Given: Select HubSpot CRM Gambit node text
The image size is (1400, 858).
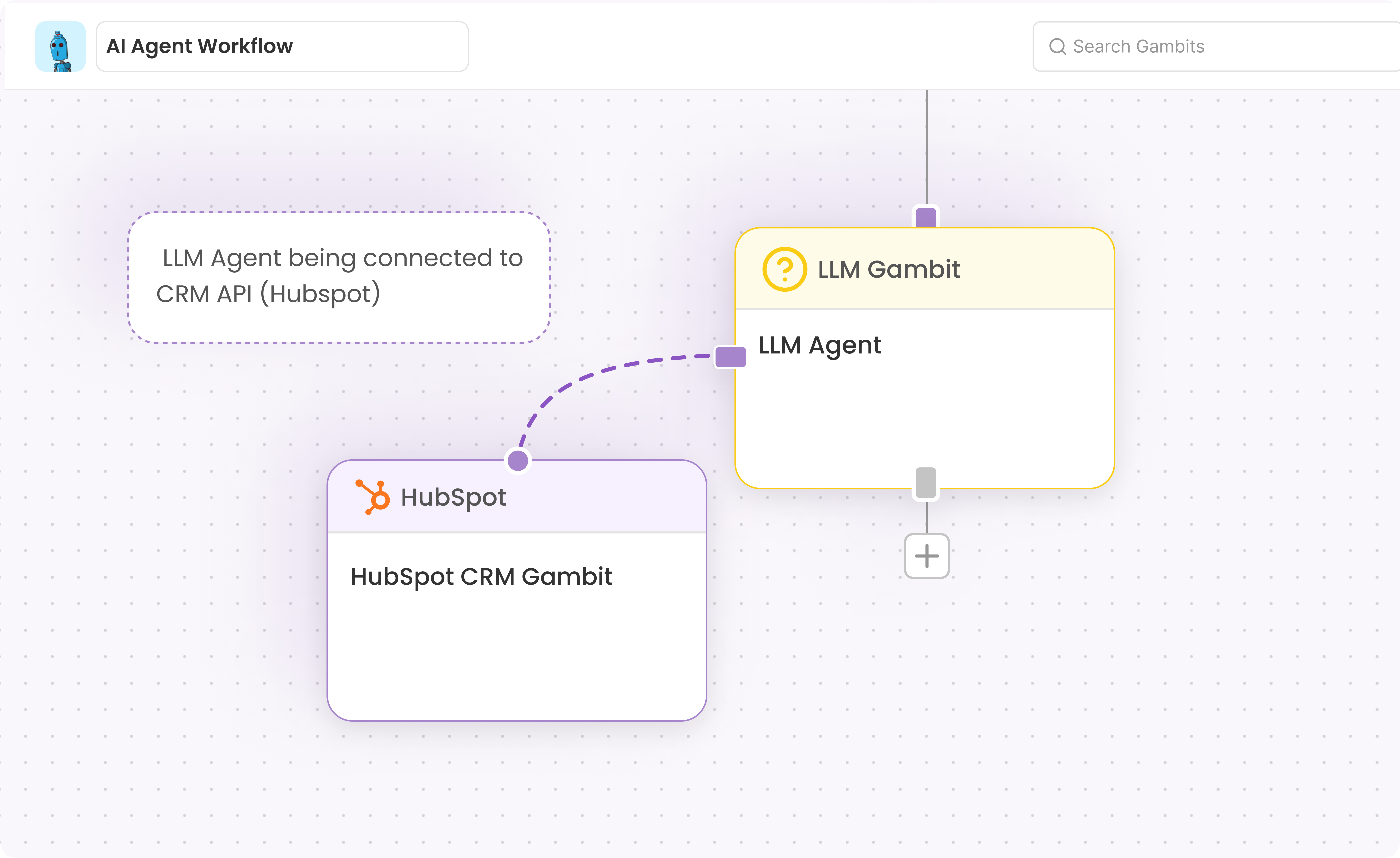Looking at the screenshot, I should coord(481,577).
